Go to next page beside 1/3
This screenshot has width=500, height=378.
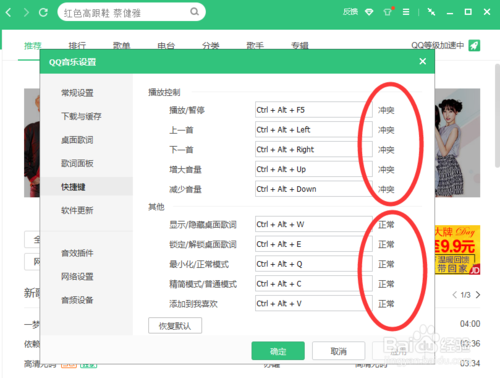tap(478, 295)
